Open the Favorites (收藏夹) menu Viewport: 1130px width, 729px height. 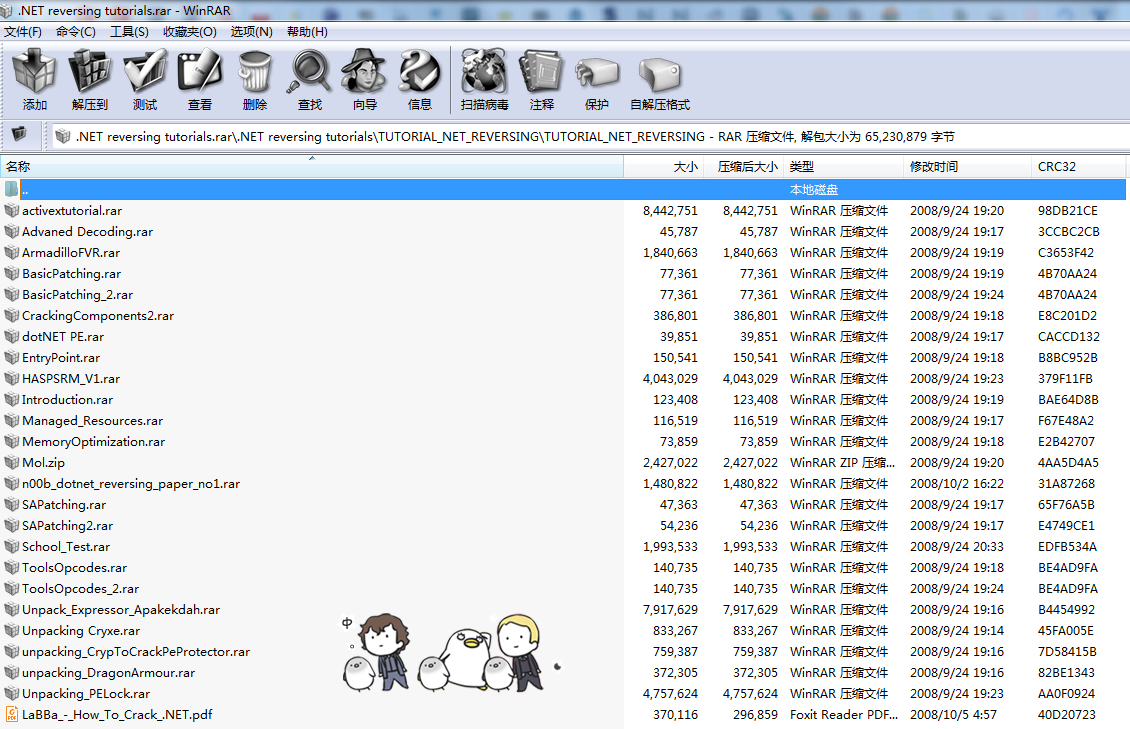tap(190, 32)
